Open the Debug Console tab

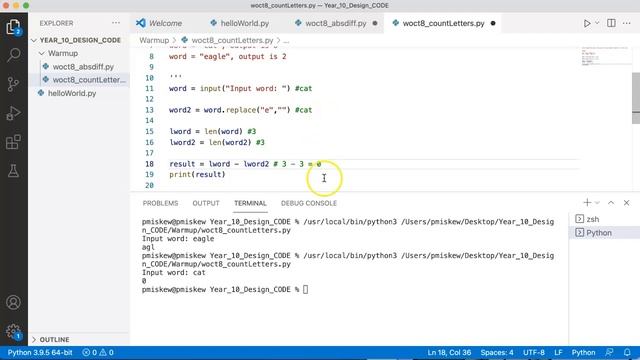309,203
